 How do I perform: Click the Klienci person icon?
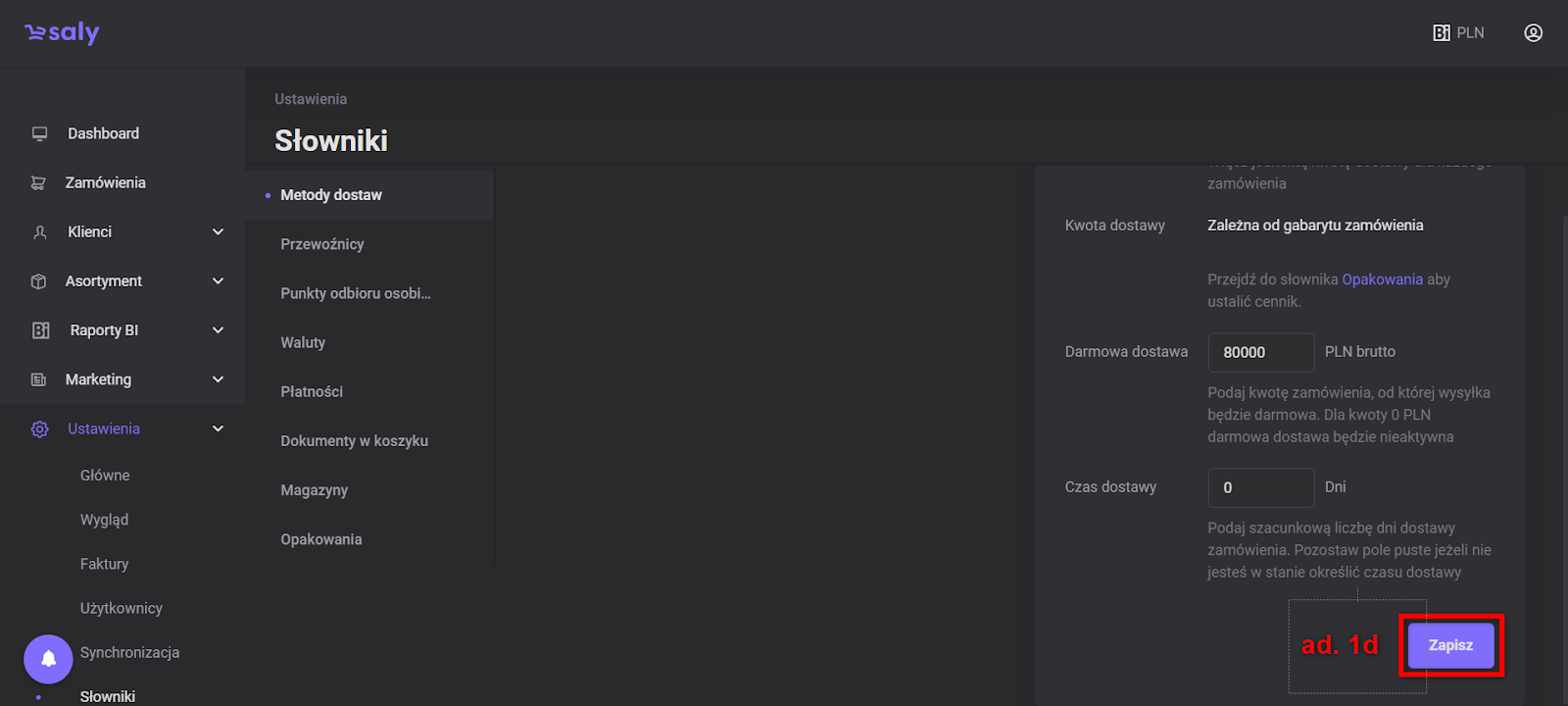point(39,232)
